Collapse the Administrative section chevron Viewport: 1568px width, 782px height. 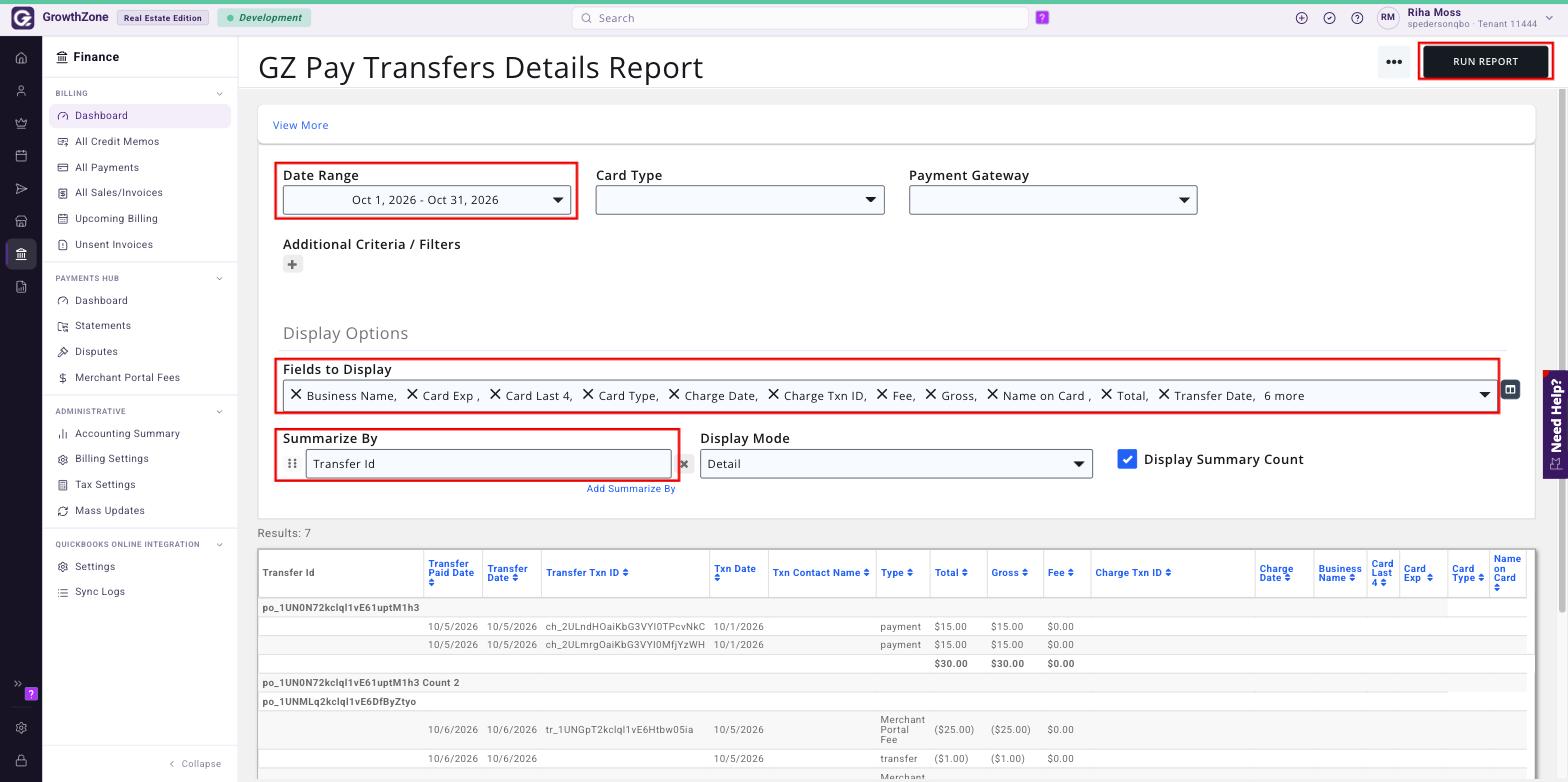point(220,411)
